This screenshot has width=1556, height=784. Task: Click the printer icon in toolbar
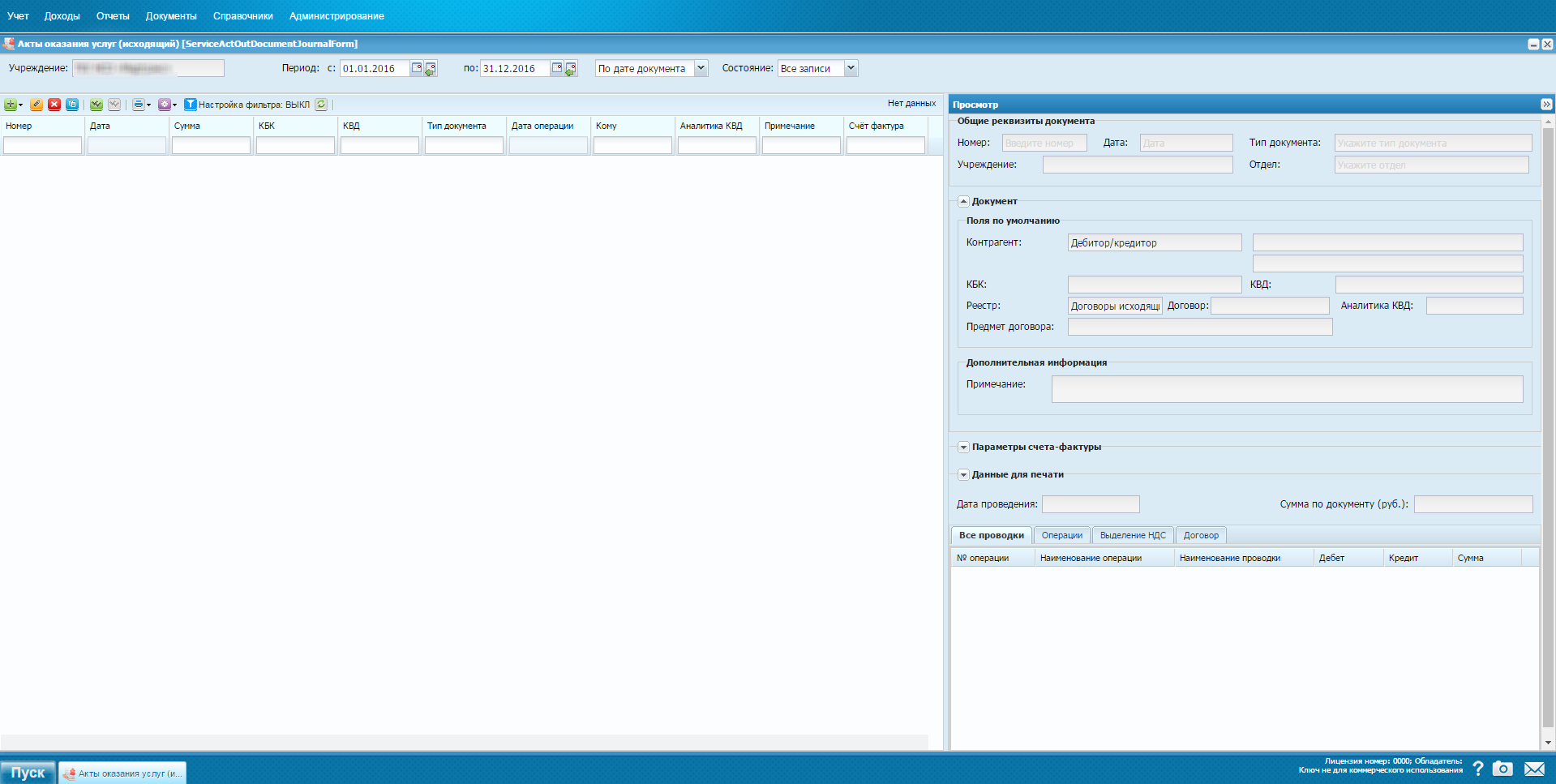pyautogui.click(x=138, y=105)
